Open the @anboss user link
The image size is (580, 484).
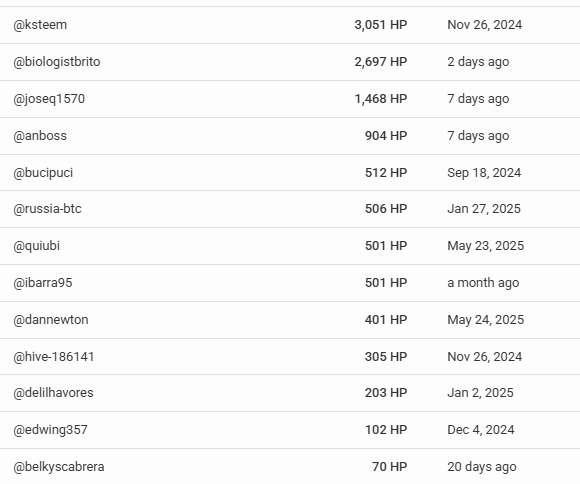[x=40, y=136]
